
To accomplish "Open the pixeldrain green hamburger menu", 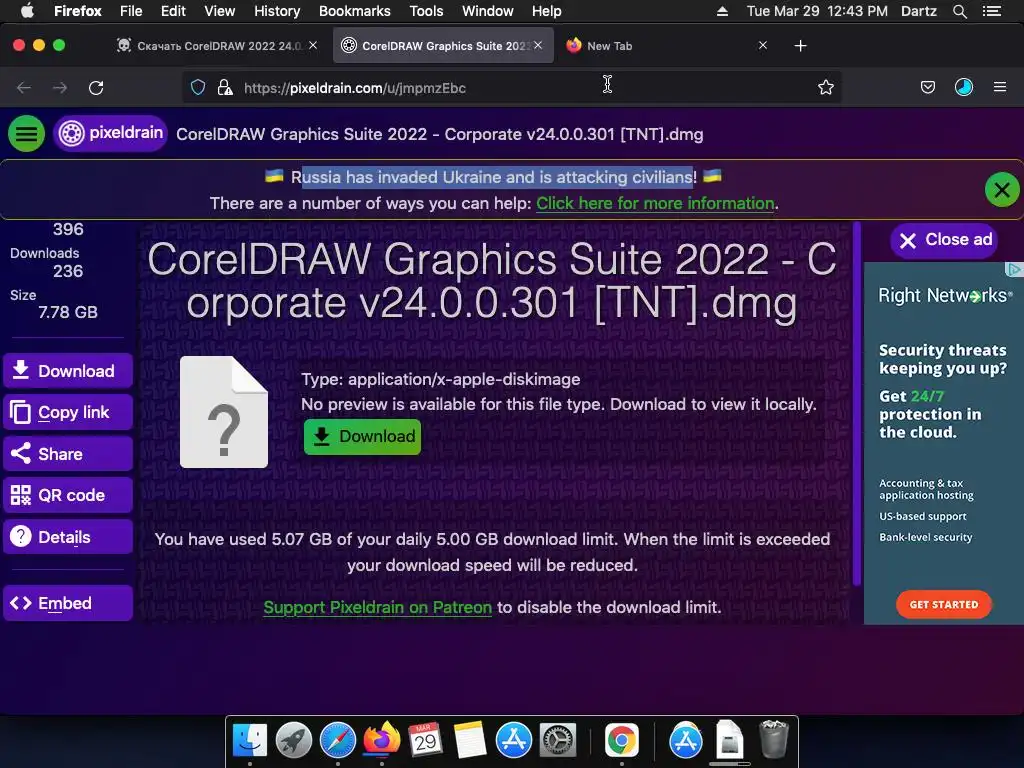I will [x=26, y=134].
